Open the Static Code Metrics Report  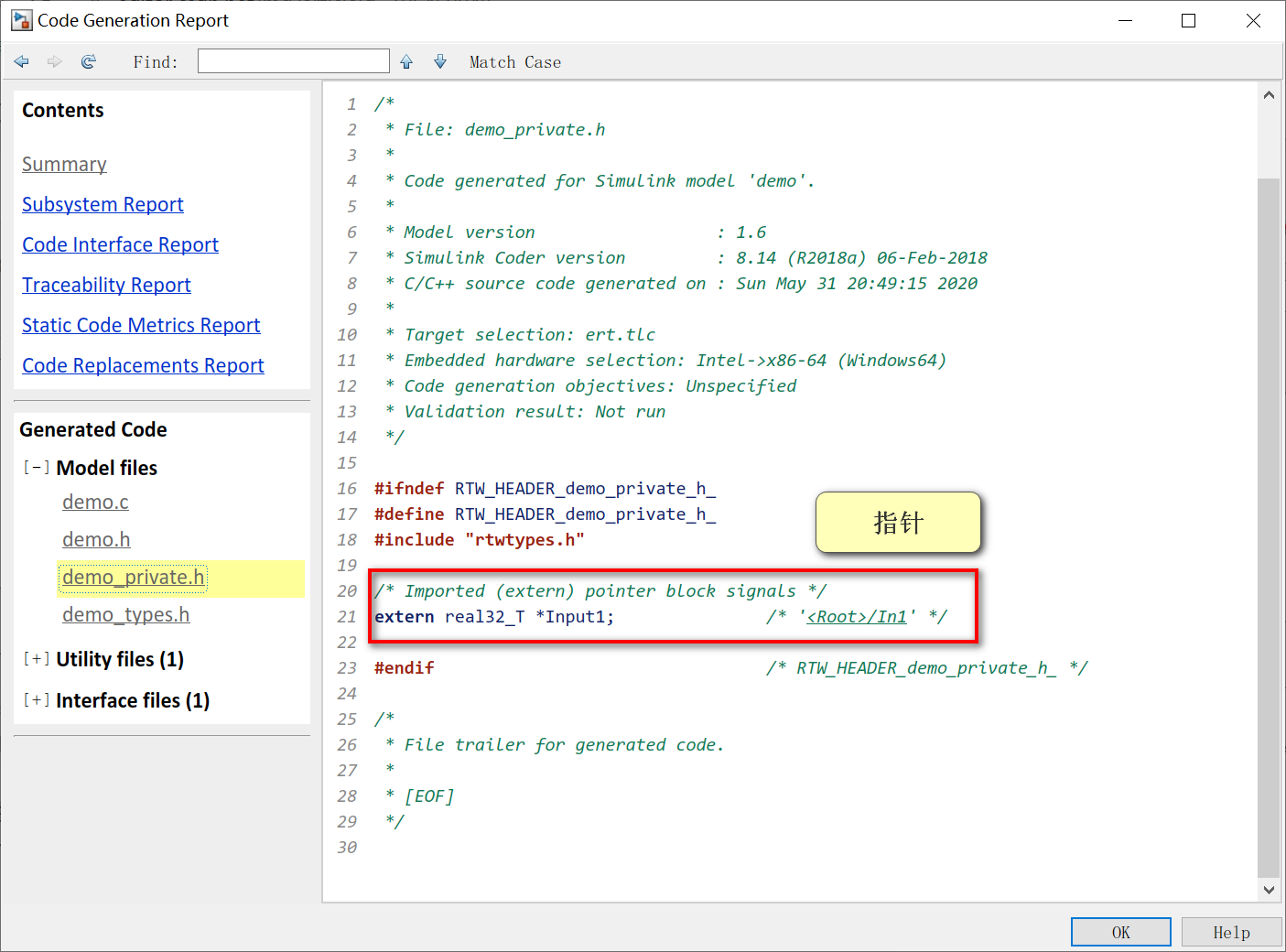141,326
